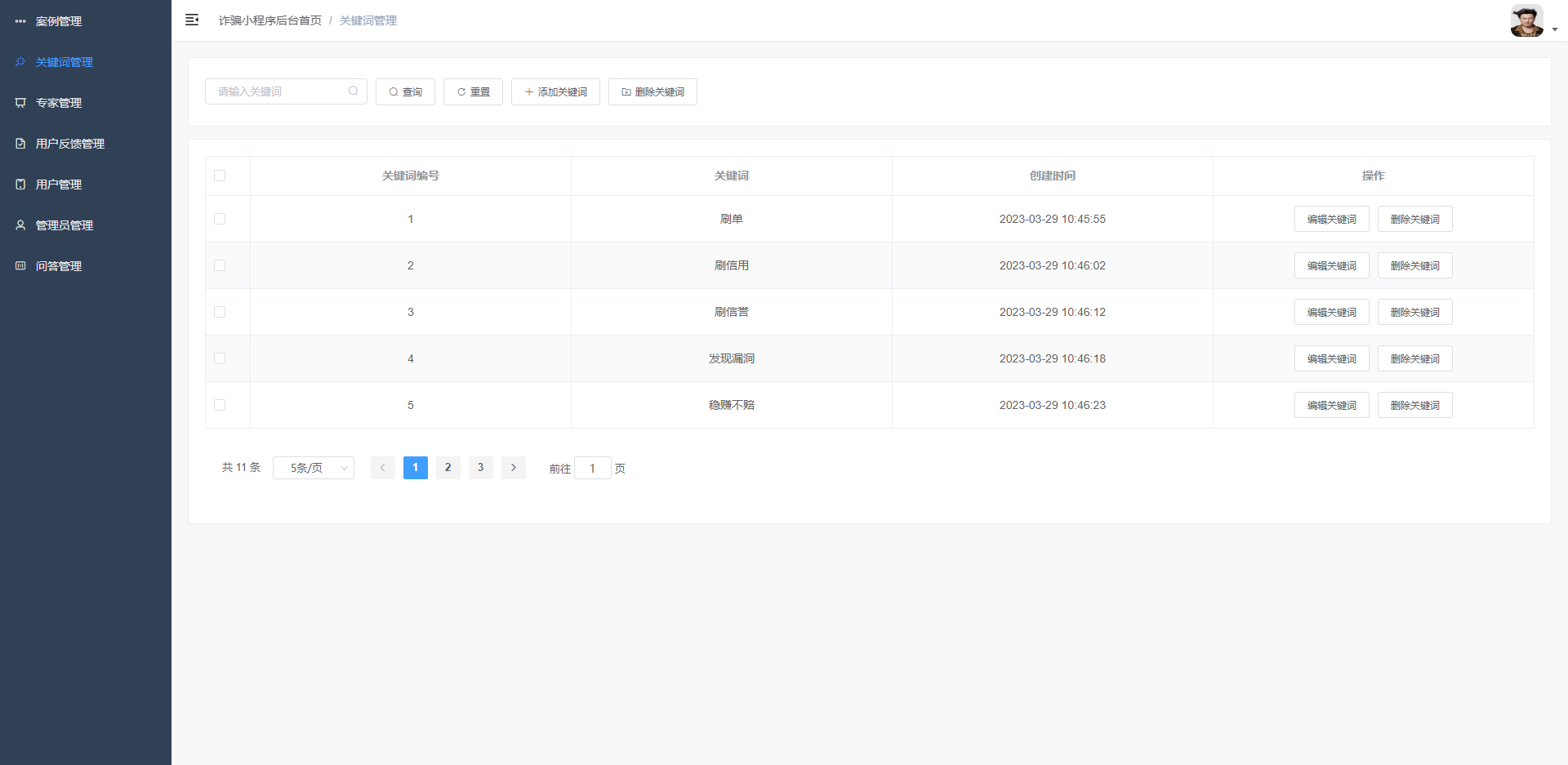1568x765 pixels.
Task: Select the checkbox for keyword 发现漏洞
Action: (220, 358)
